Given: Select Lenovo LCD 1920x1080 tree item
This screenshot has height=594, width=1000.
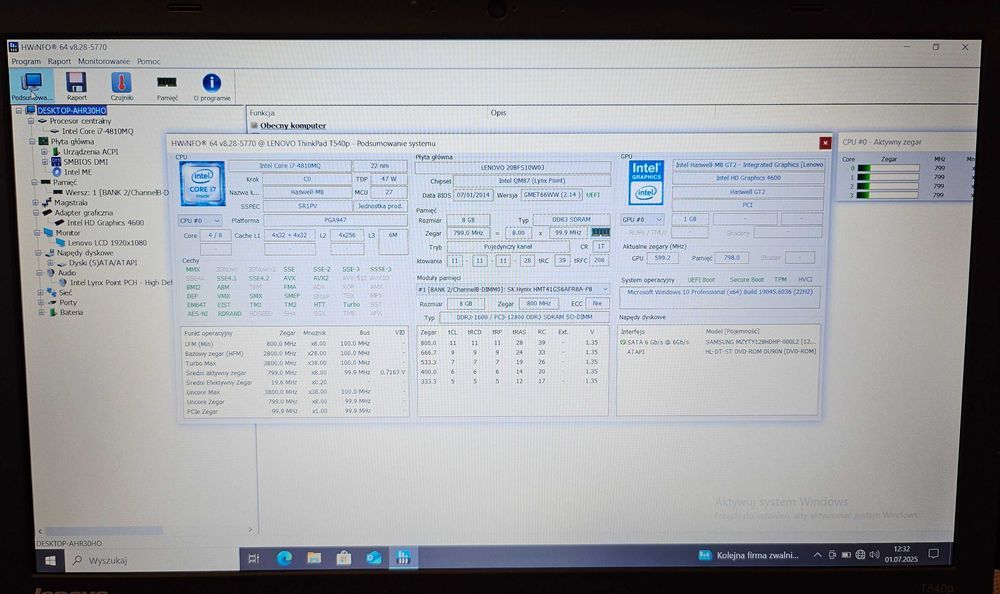Looking at the screenshot, I should (107, 242).
